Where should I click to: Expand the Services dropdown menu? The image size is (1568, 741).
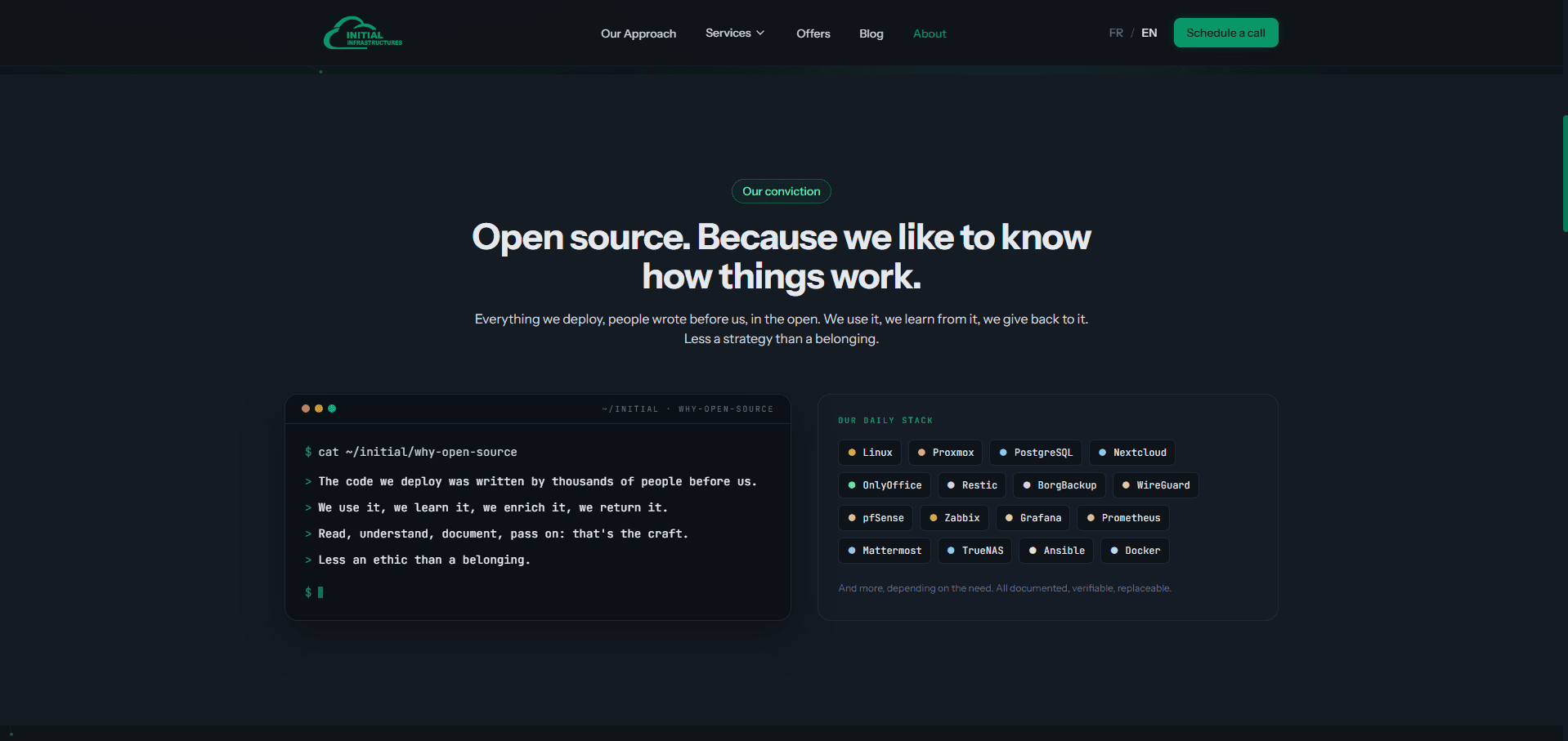(735, 33)
